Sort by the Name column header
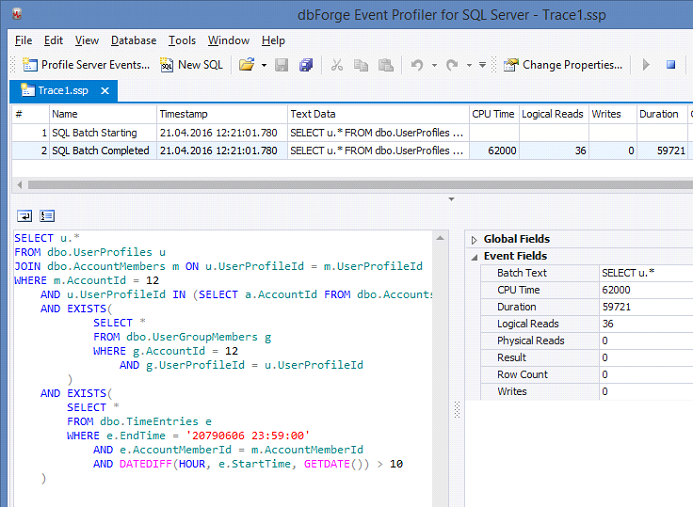 pyautogui.click(x=103, y=114)
